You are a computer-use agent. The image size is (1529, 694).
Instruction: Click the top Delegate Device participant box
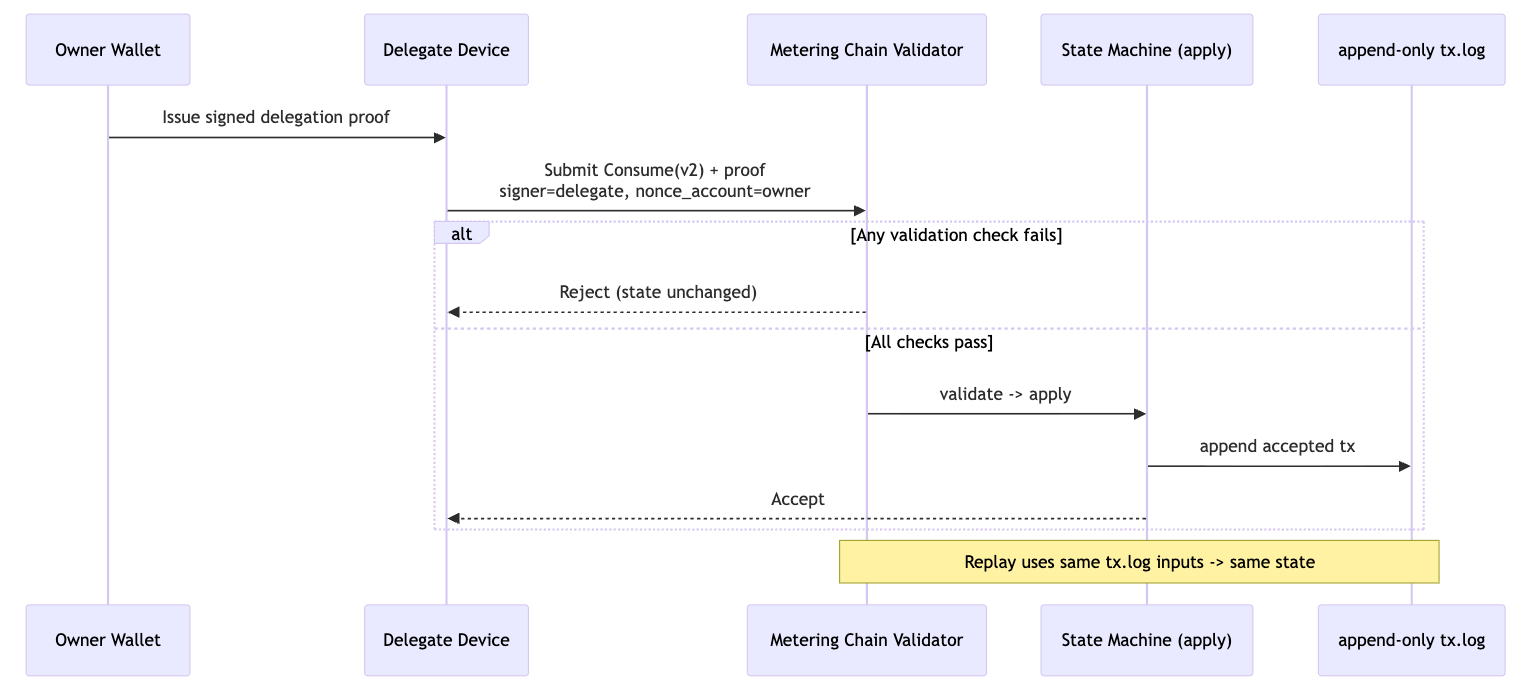coord(446,50)
